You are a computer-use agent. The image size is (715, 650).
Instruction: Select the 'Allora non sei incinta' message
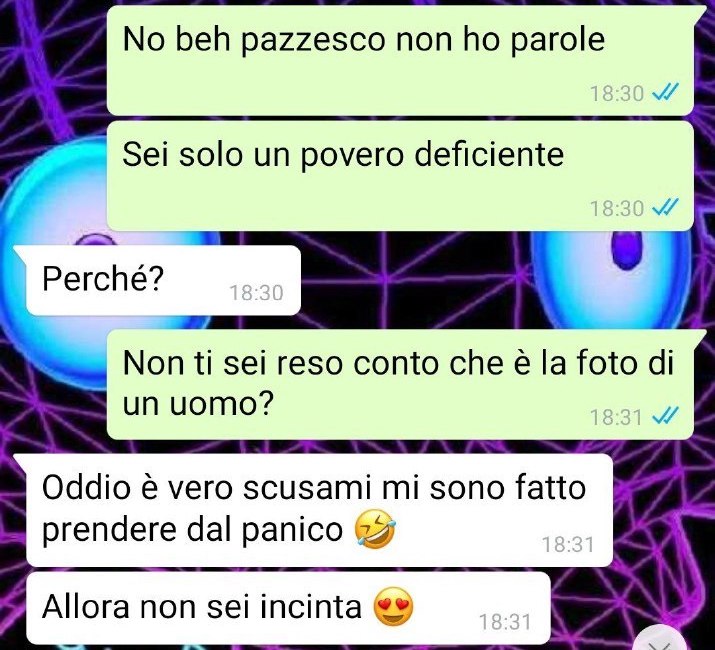tap(289, 608)
